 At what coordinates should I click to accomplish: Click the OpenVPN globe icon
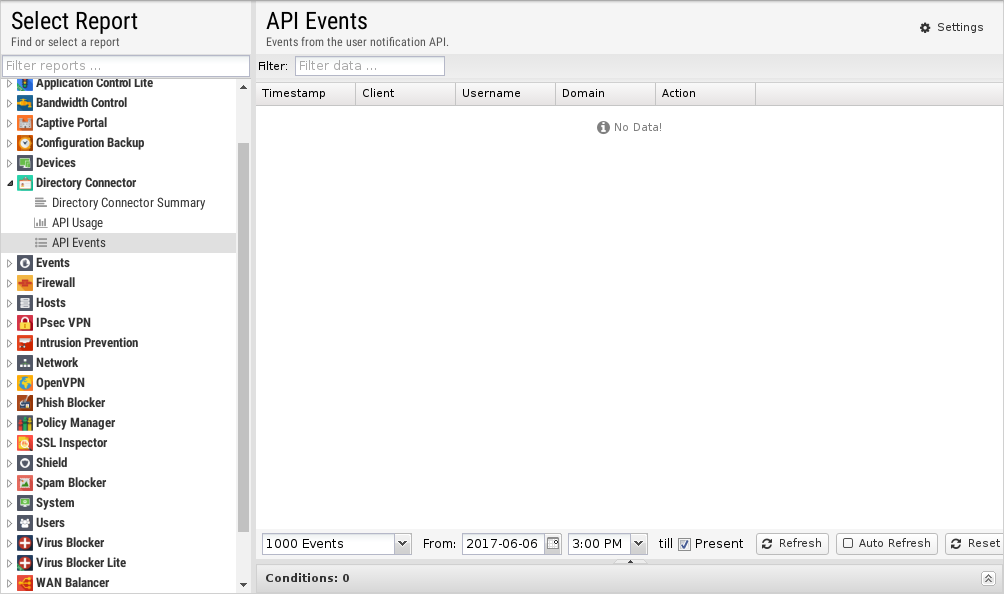[24, 383]
